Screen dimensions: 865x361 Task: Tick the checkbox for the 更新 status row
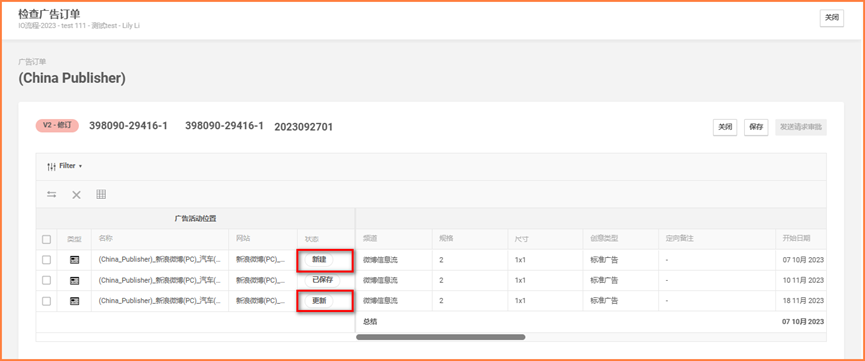point(46,301)
